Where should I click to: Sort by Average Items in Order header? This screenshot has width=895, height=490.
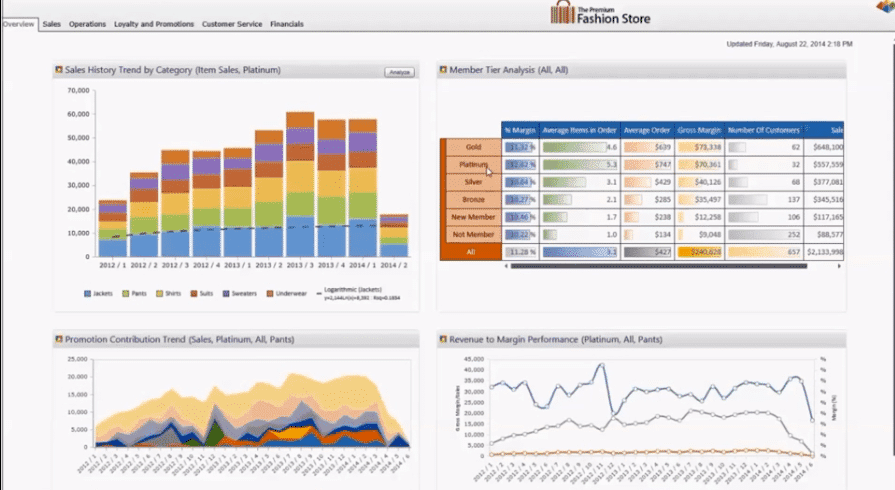click(579, 130)
